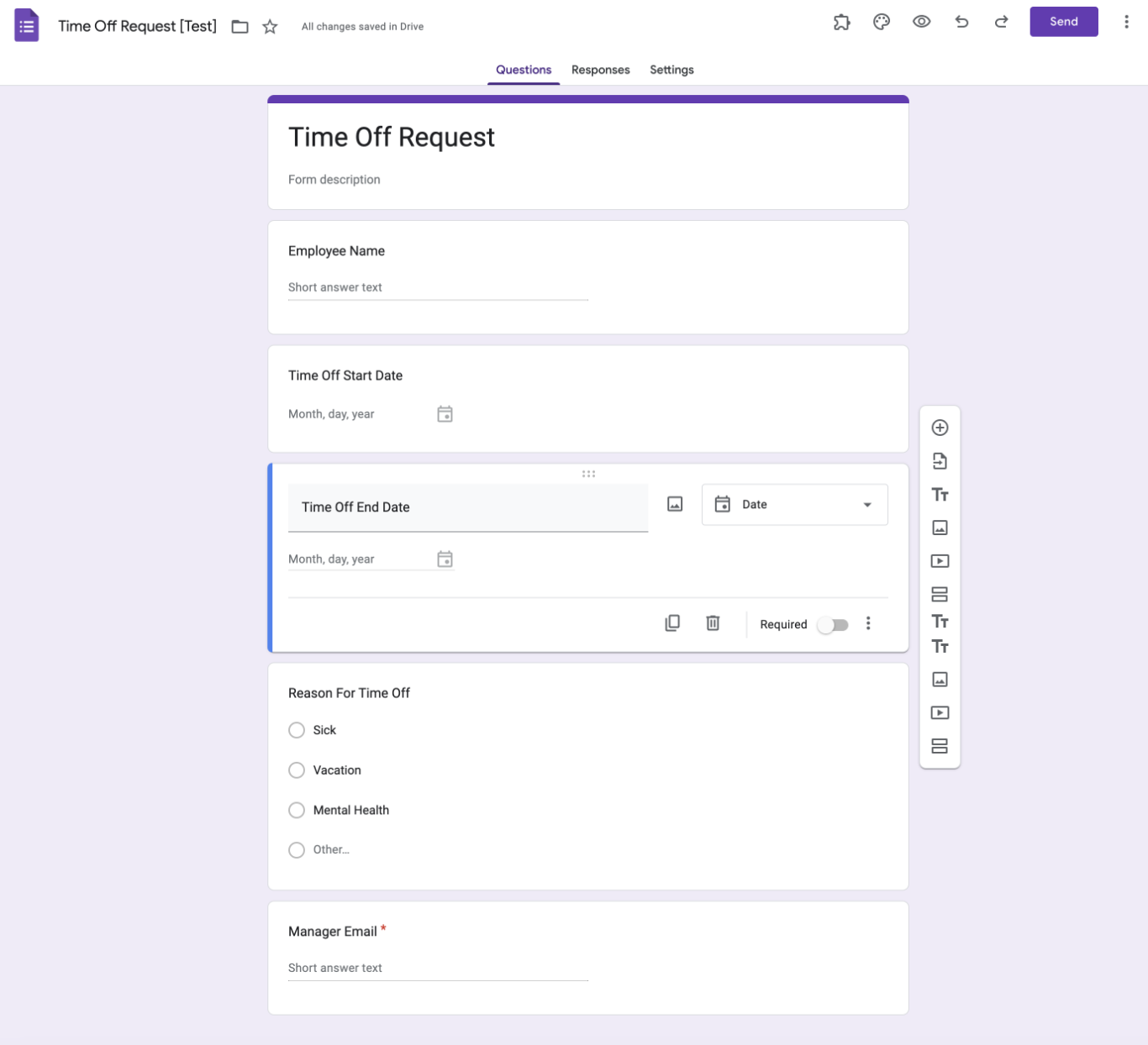
Task: Click the undo arrow icon
Action: coord(961,23)
